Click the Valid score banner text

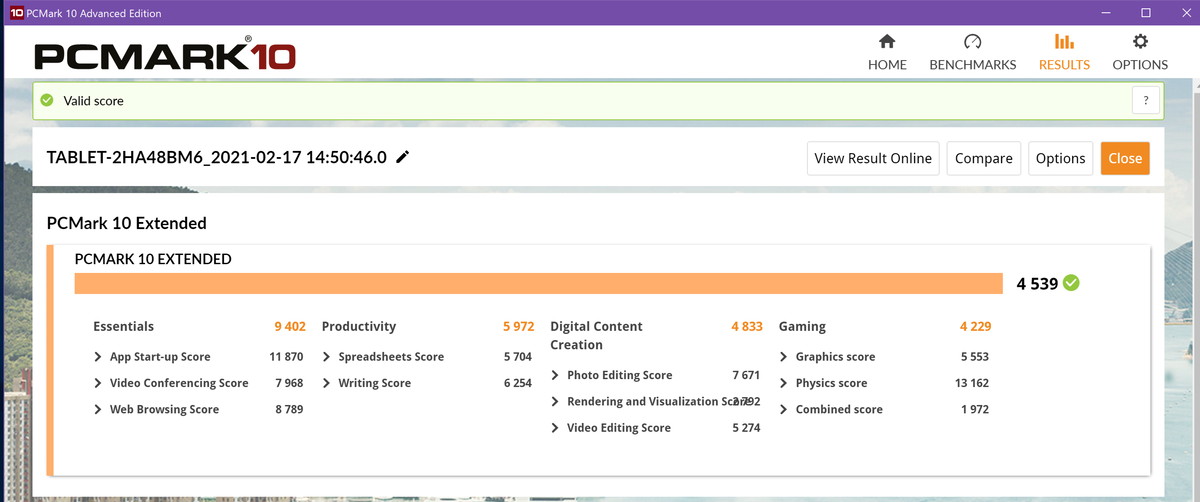tap(94, 101)
